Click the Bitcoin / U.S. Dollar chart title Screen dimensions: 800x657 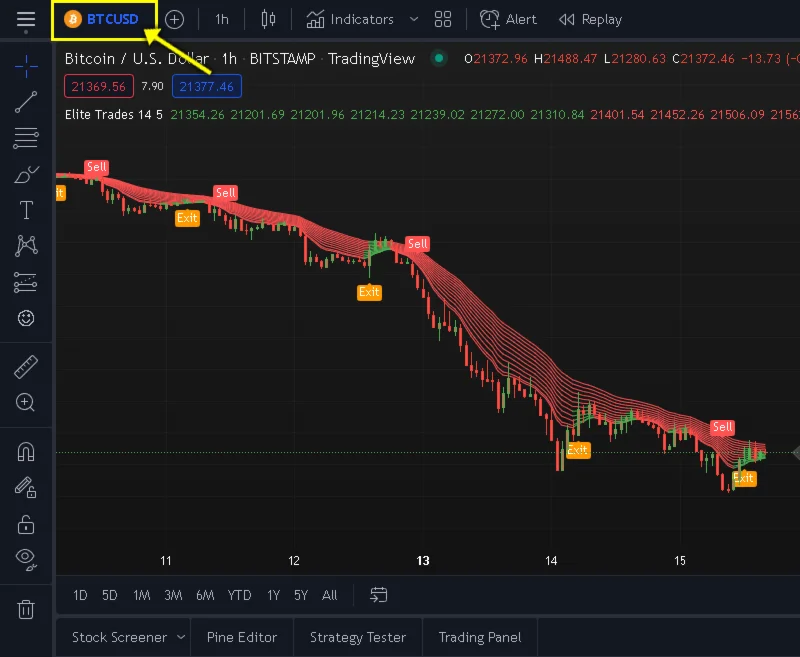(137, 59)
